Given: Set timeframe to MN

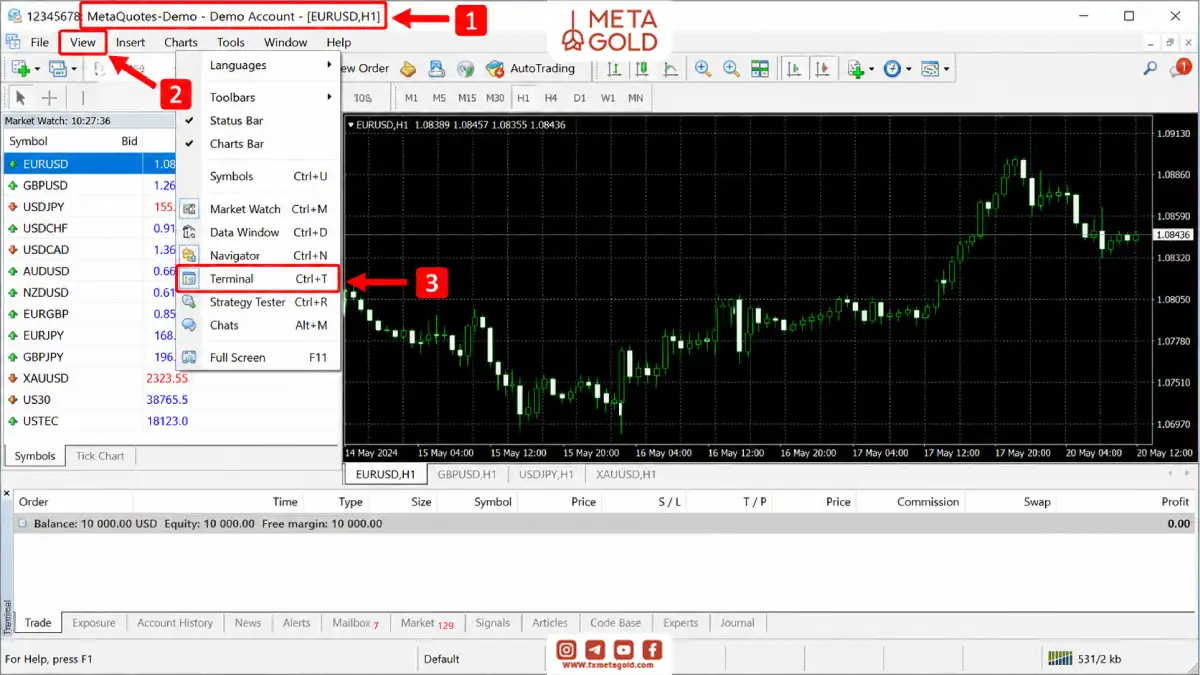Looking at the screenshot, I should pos(636,98).
